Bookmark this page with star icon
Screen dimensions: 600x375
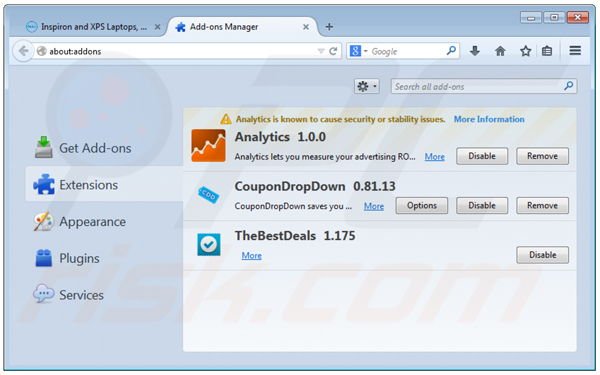[525, 51]
